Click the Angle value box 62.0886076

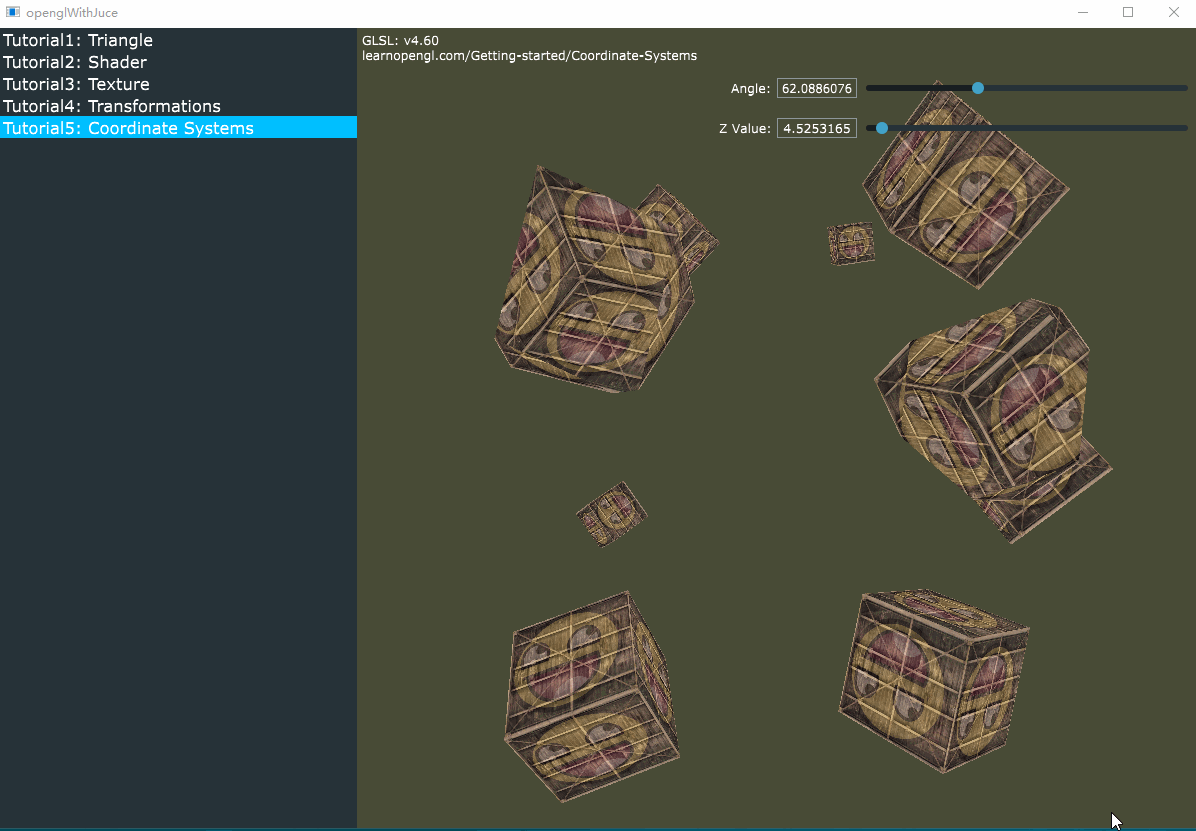(x=817, y=89)
